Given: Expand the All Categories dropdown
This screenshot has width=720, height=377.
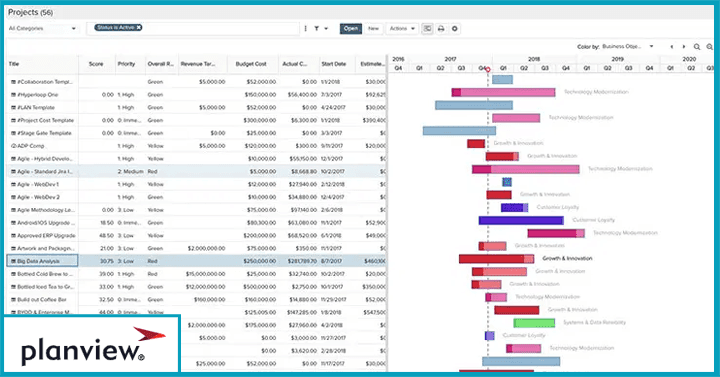Looking at the screenshot, I should coord(42,28).
